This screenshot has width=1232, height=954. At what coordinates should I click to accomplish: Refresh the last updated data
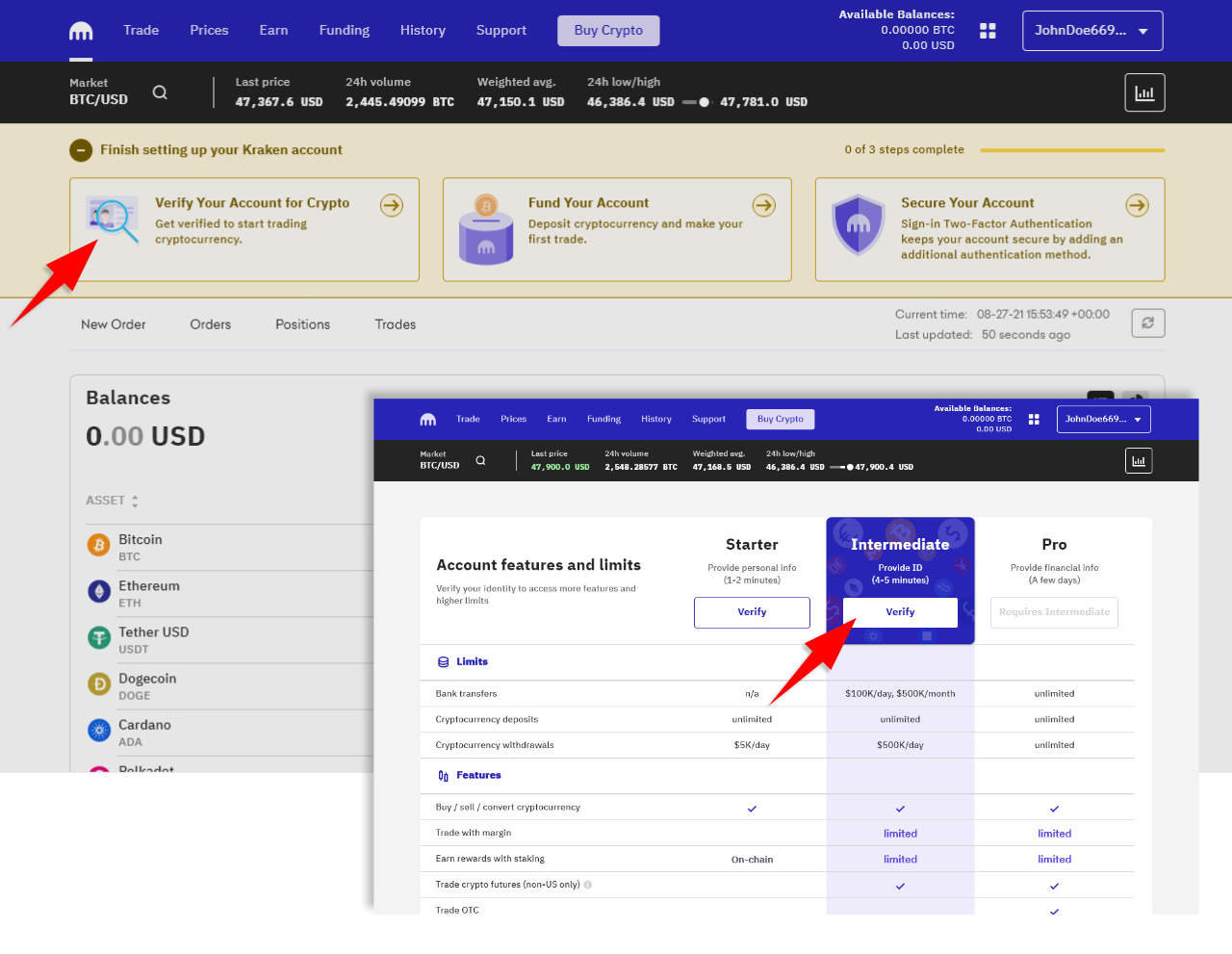[1148, 323]
